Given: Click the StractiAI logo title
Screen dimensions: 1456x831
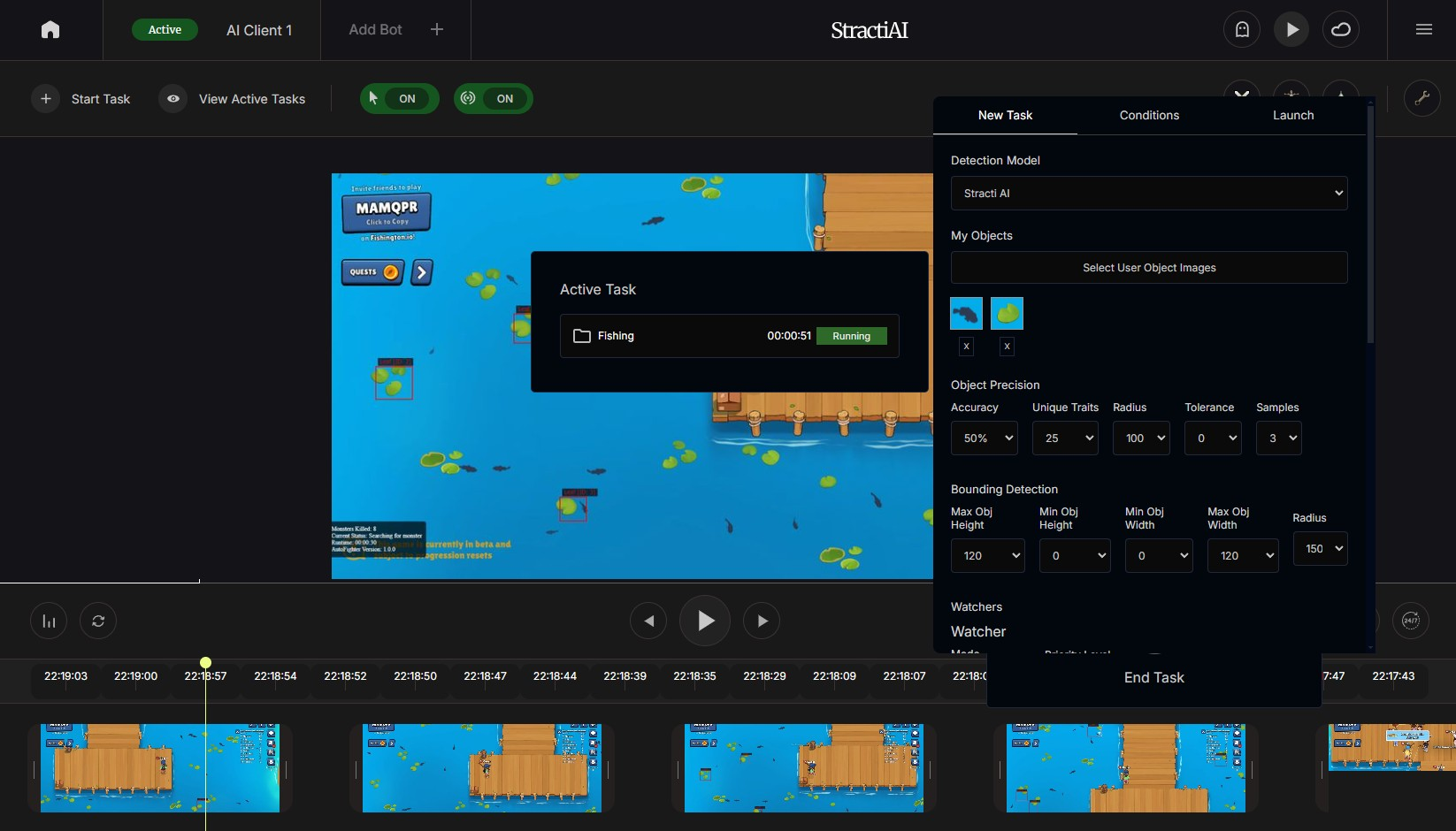Looking at the screenshot, I should (x=870, y=30).
